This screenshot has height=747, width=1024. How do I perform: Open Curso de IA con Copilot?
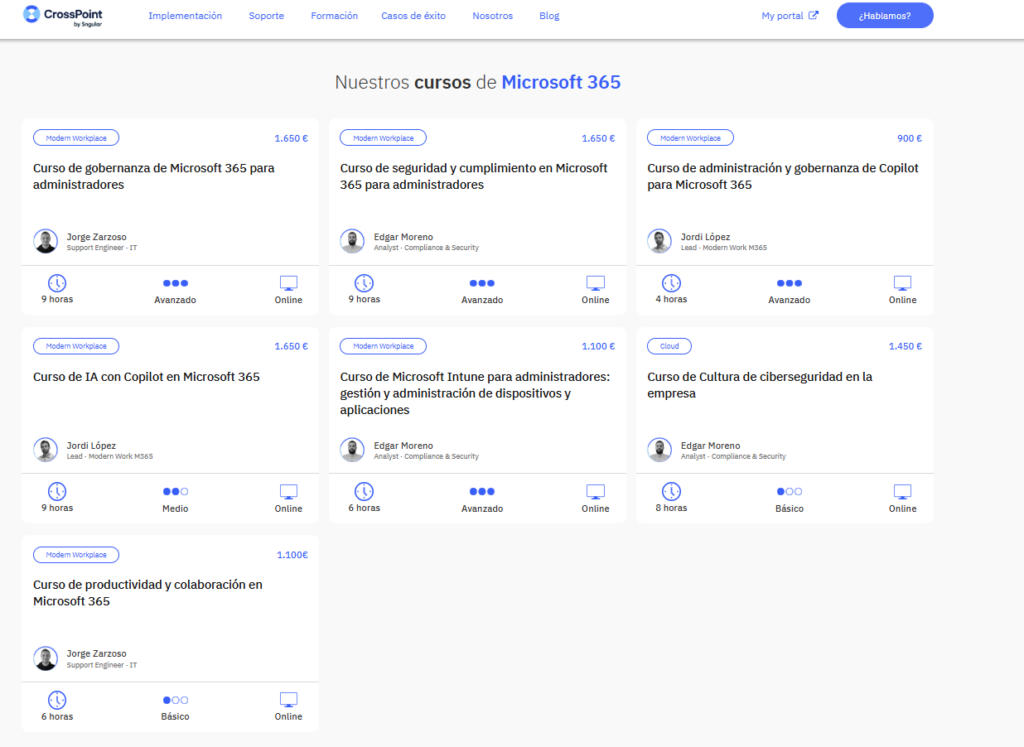[x=146, y=377]
